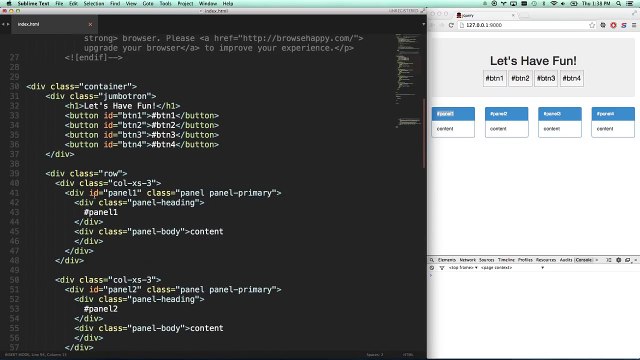Screen dimensions: 640x360
Task: Clear the console with the clear icon
Action: (432, 268)
